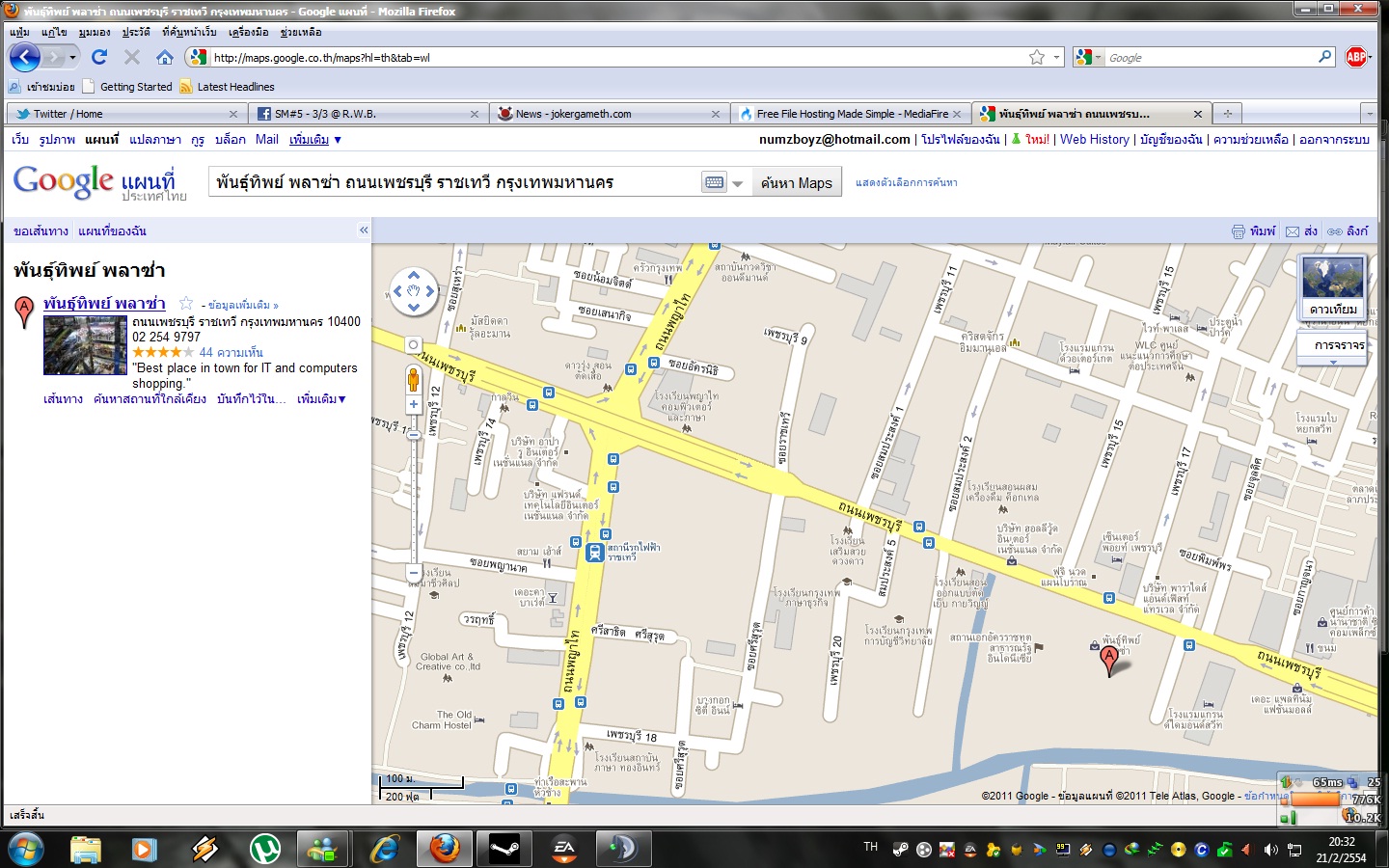1389x868 pixels.
Task: Open the Adblock Plus icon
Action: [1356, 57]
